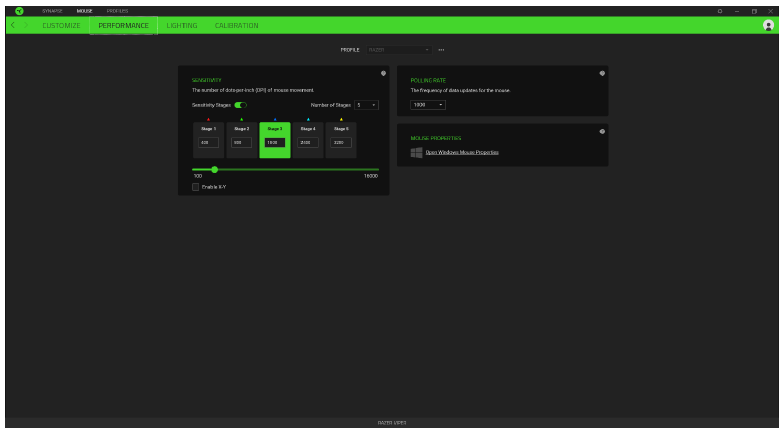Screen dimensions: 784x434
Task: Go back with the left arrow
Action: point(13,25)
